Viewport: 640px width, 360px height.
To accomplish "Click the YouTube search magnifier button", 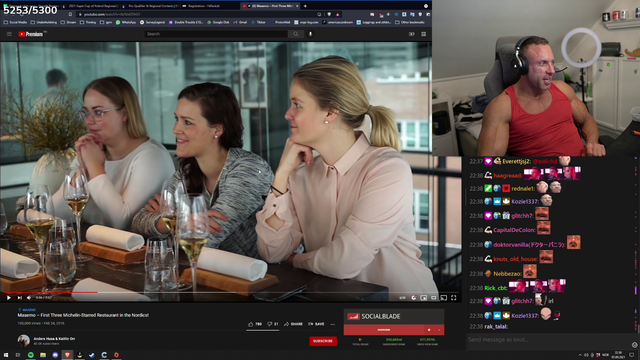I will (x=296, y=34).
